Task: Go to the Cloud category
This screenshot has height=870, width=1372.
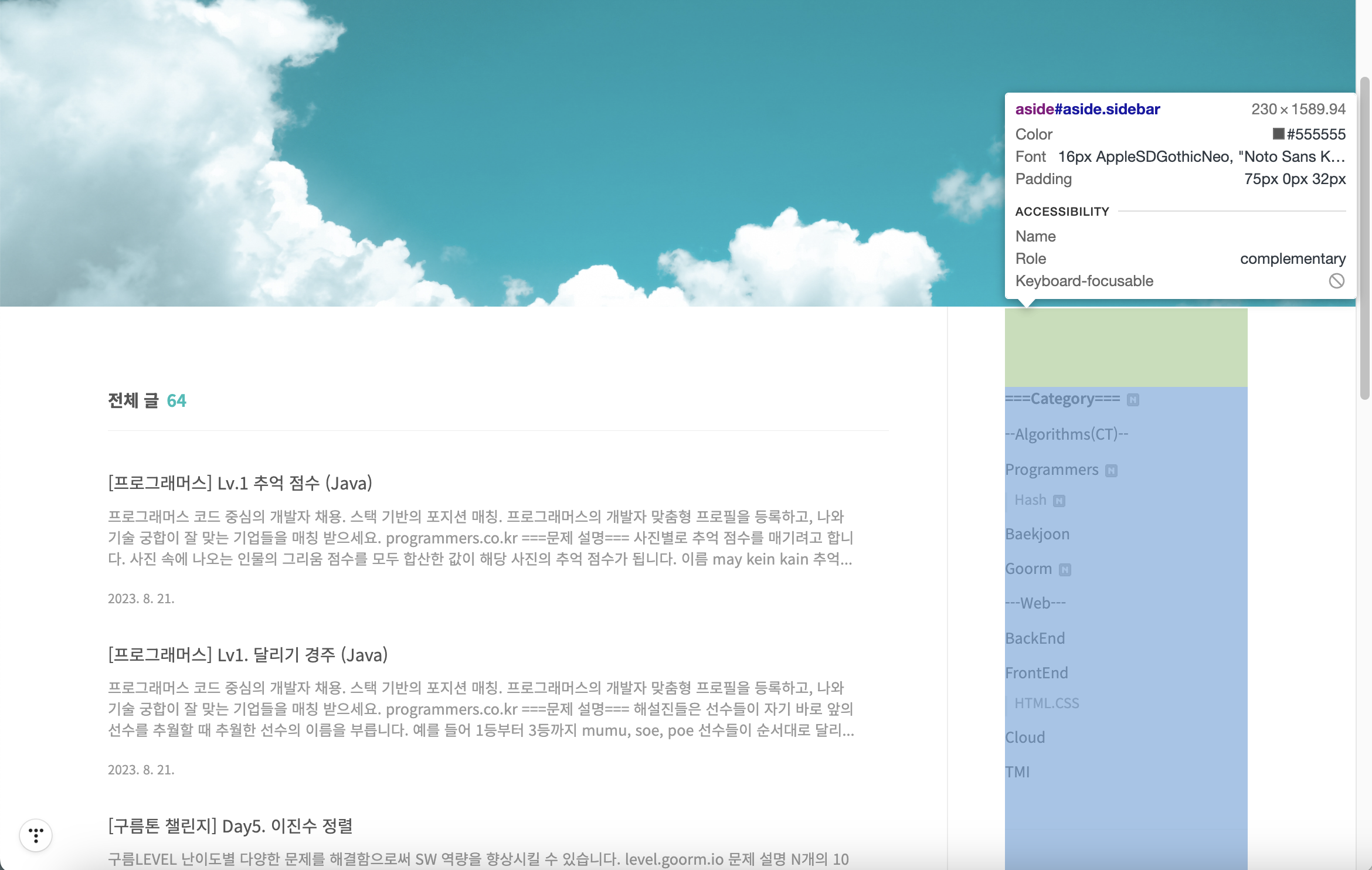Action: [x=1025, y=738]
